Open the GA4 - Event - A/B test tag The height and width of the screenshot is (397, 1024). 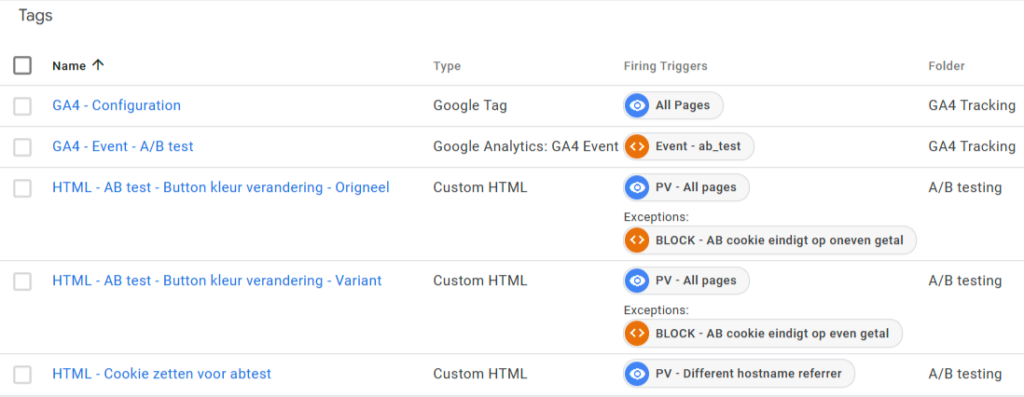click(123, 146)
